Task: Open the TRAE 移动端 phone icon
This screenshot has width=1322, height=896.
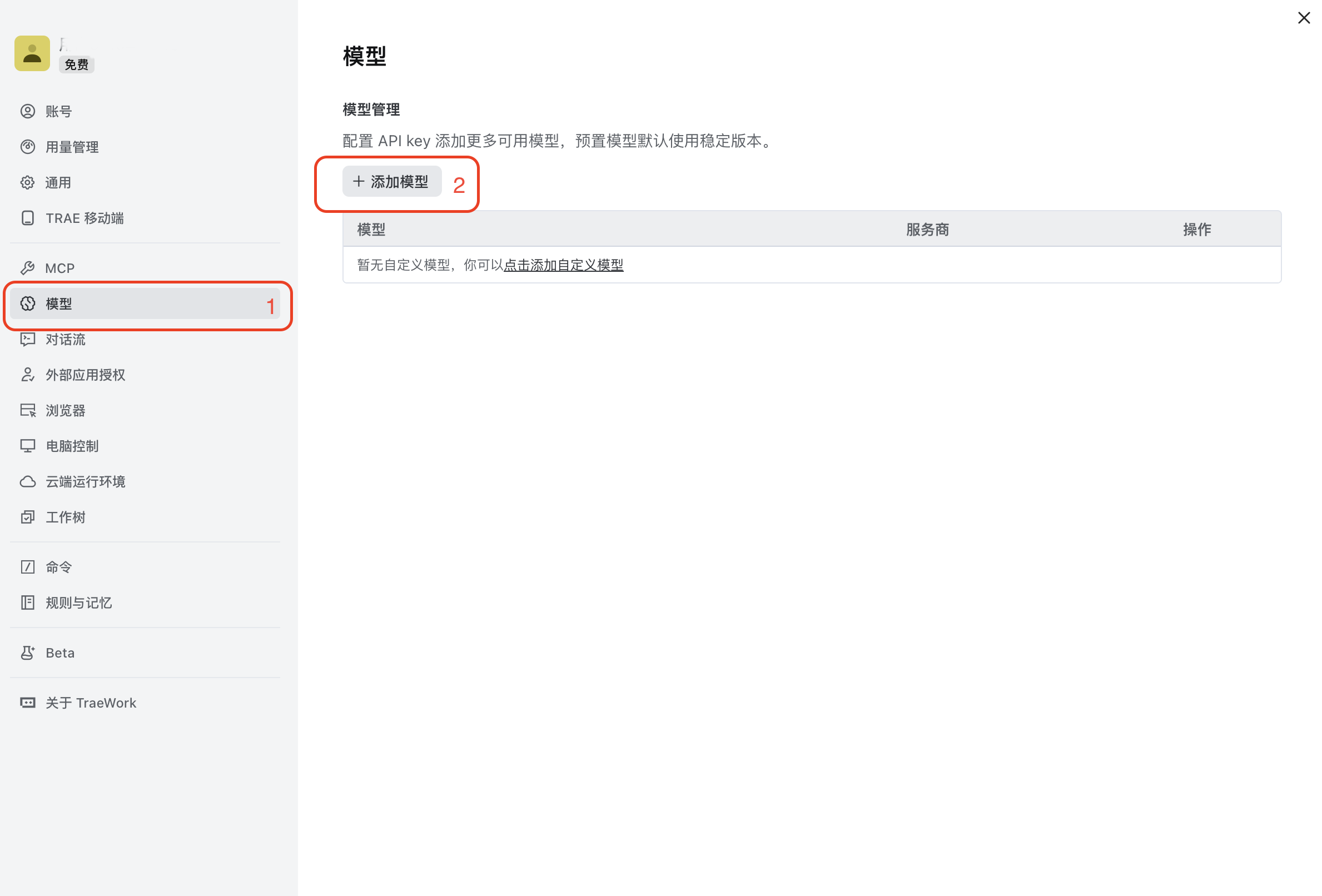Action: [x=27, y=218]
